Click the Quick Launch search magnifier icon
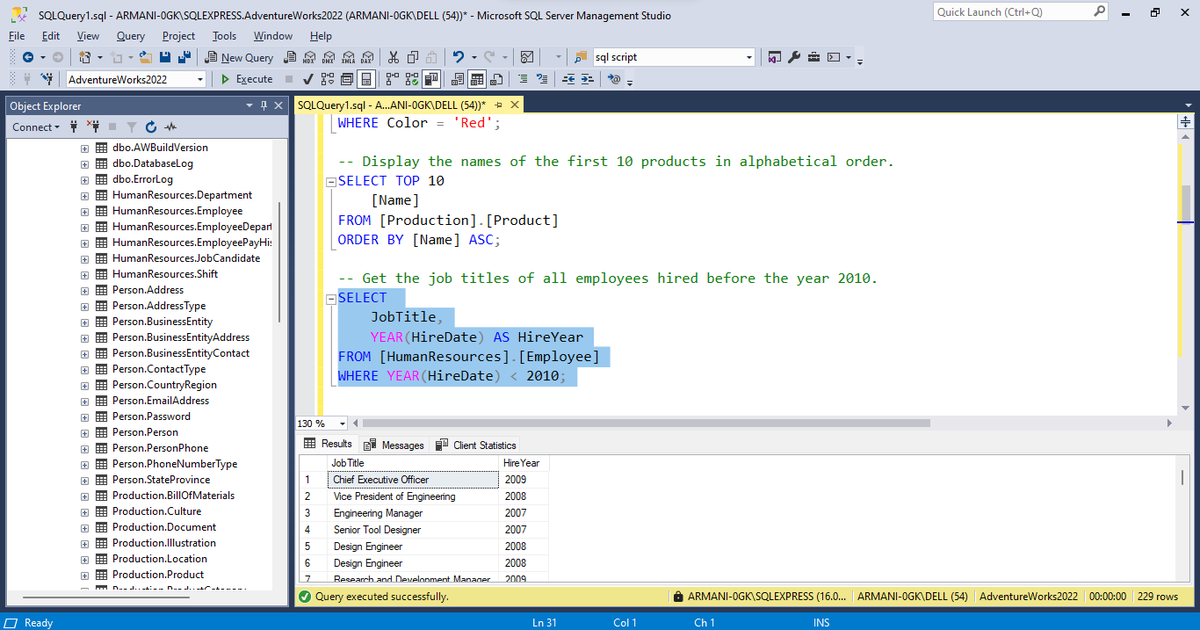This screenshot has width=1200, height=630. point(1097,12)
